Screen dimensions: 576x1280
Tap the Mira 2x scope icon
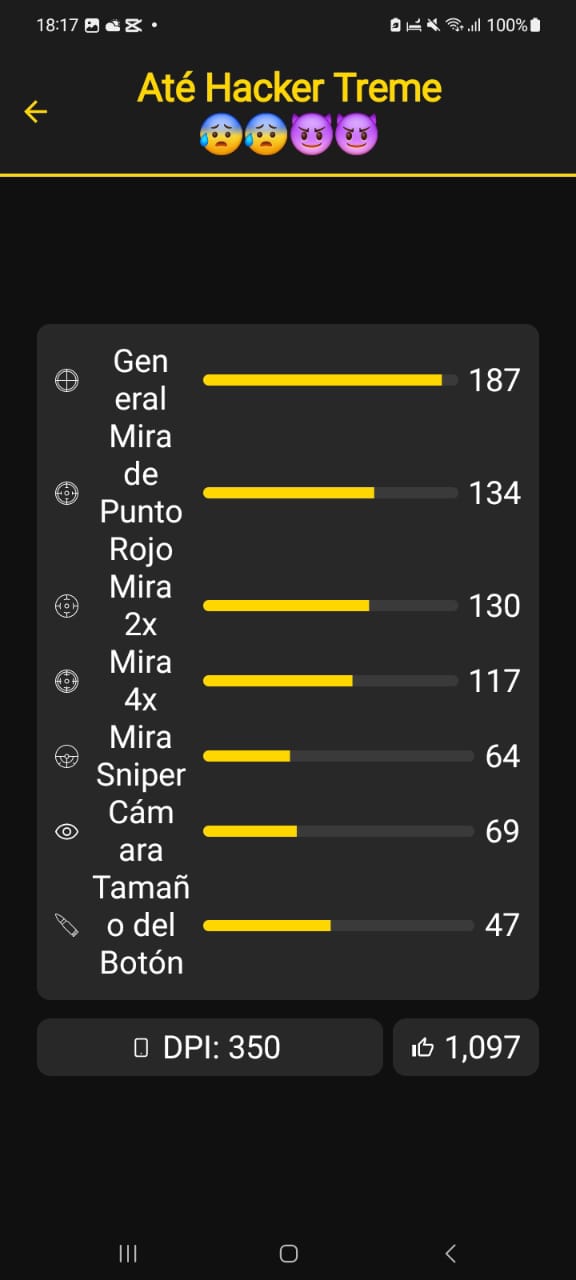[66, 606]
